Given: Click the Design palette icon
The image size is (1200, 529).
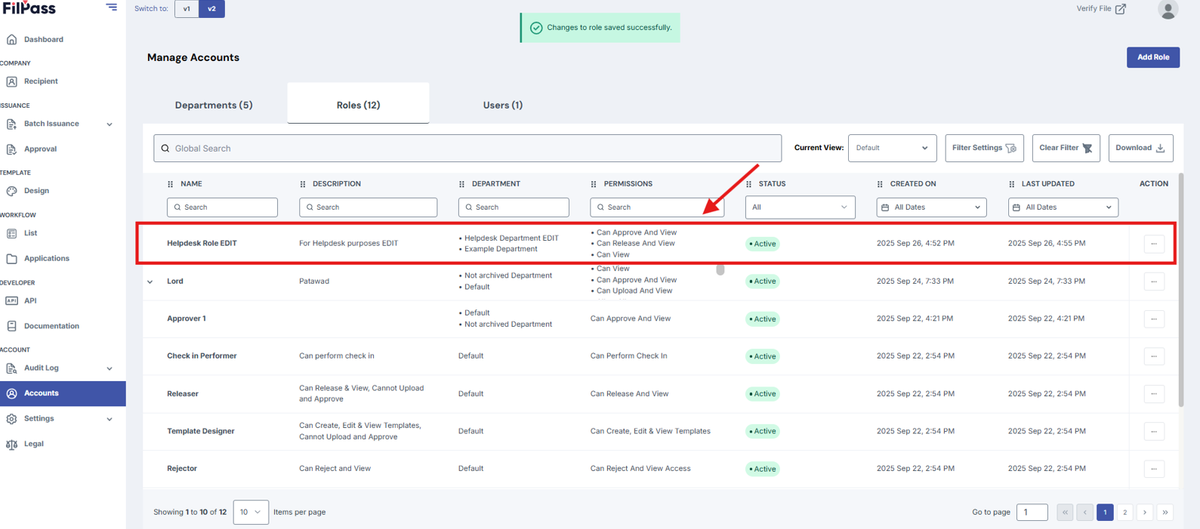Looking at the screenshot, I should pos(12,190).
